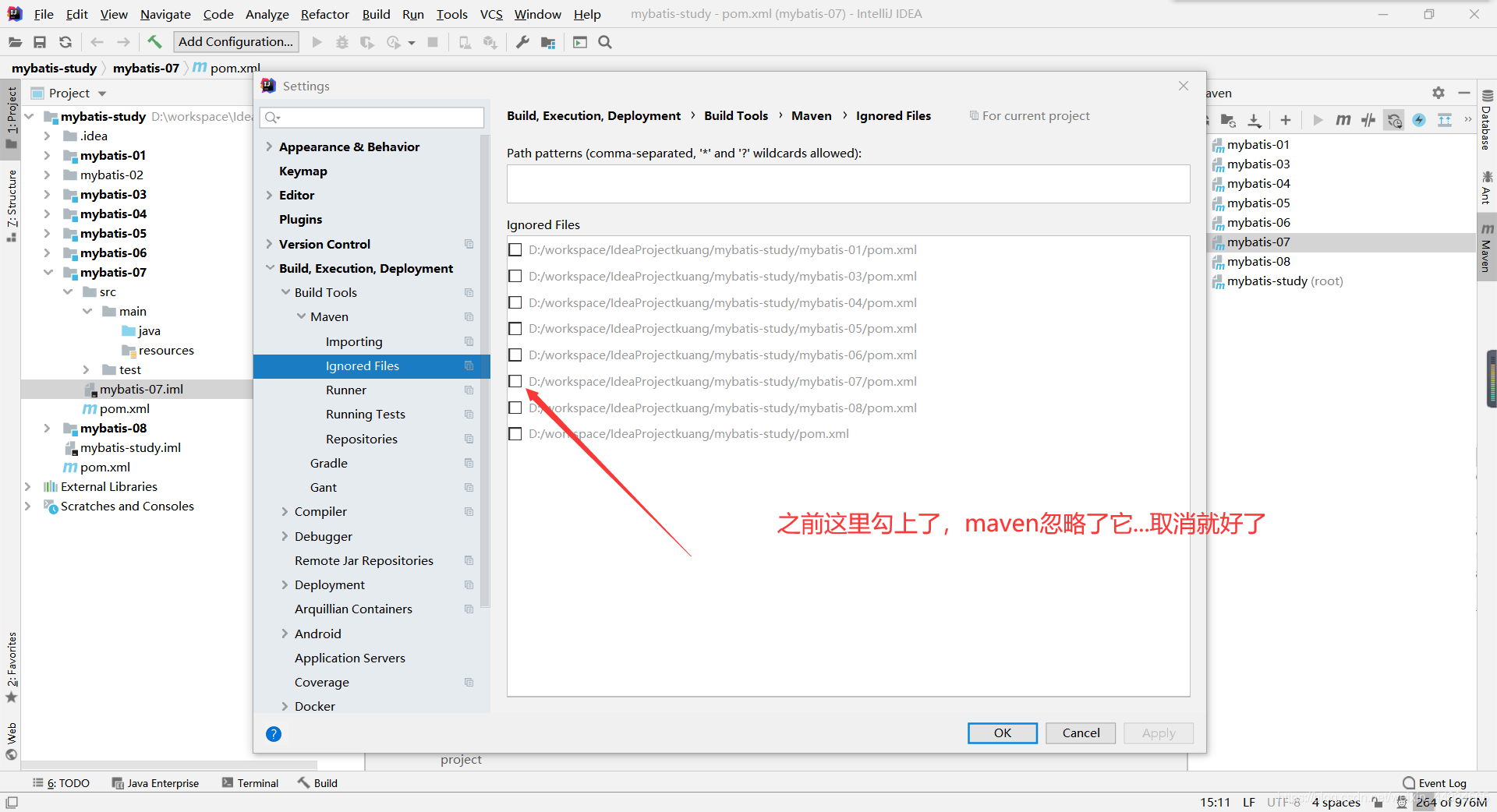Hide the Maven panel with the minus icon
This screenshot has height=812, width=1497.
[1464, 93]
